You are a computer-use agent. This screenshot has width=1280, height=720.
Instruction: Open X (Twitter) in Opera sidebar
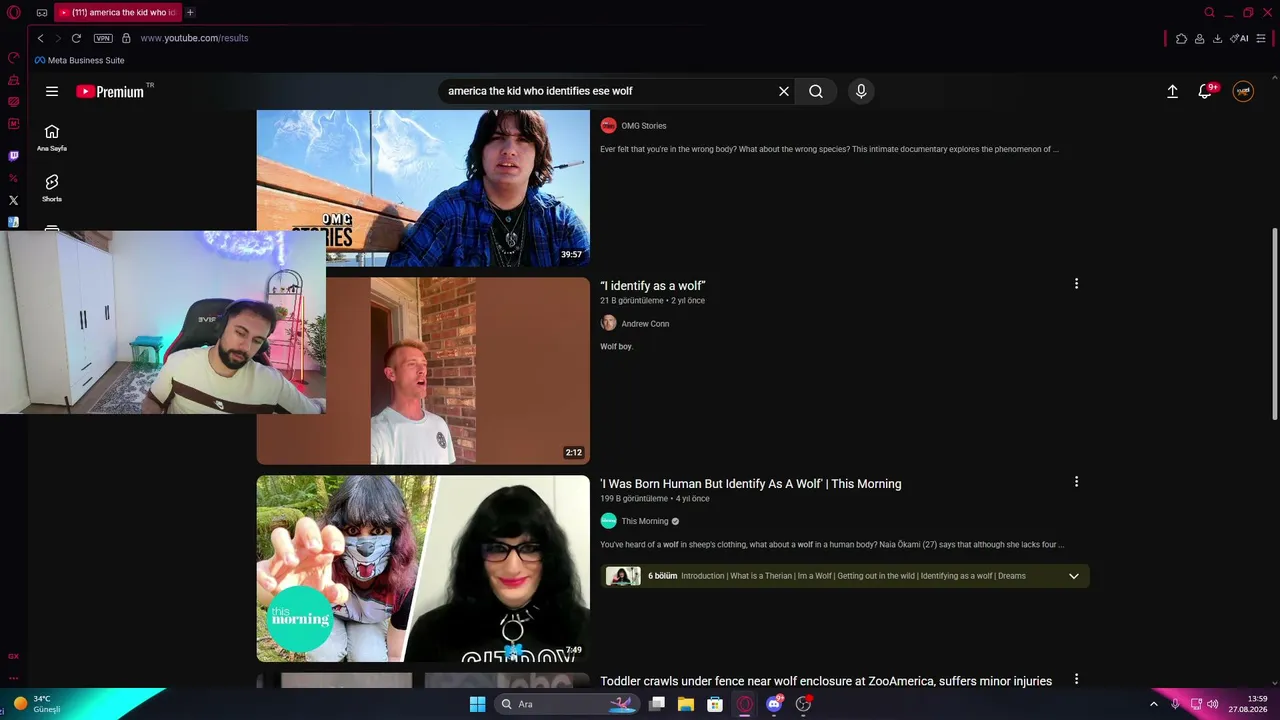pos(13,200)
